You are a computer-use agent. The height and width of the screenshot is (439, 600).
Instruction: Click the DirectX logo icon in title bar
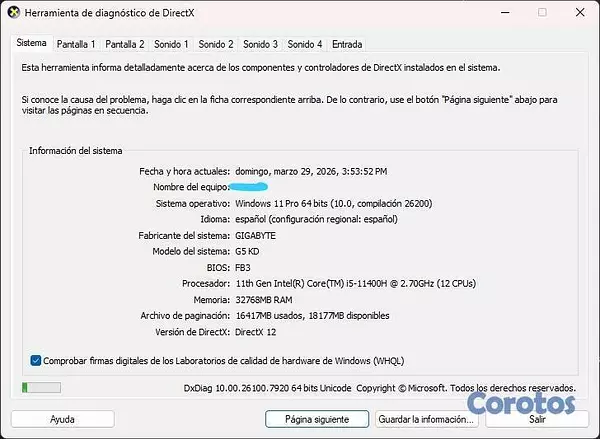(x=13, y=12)
